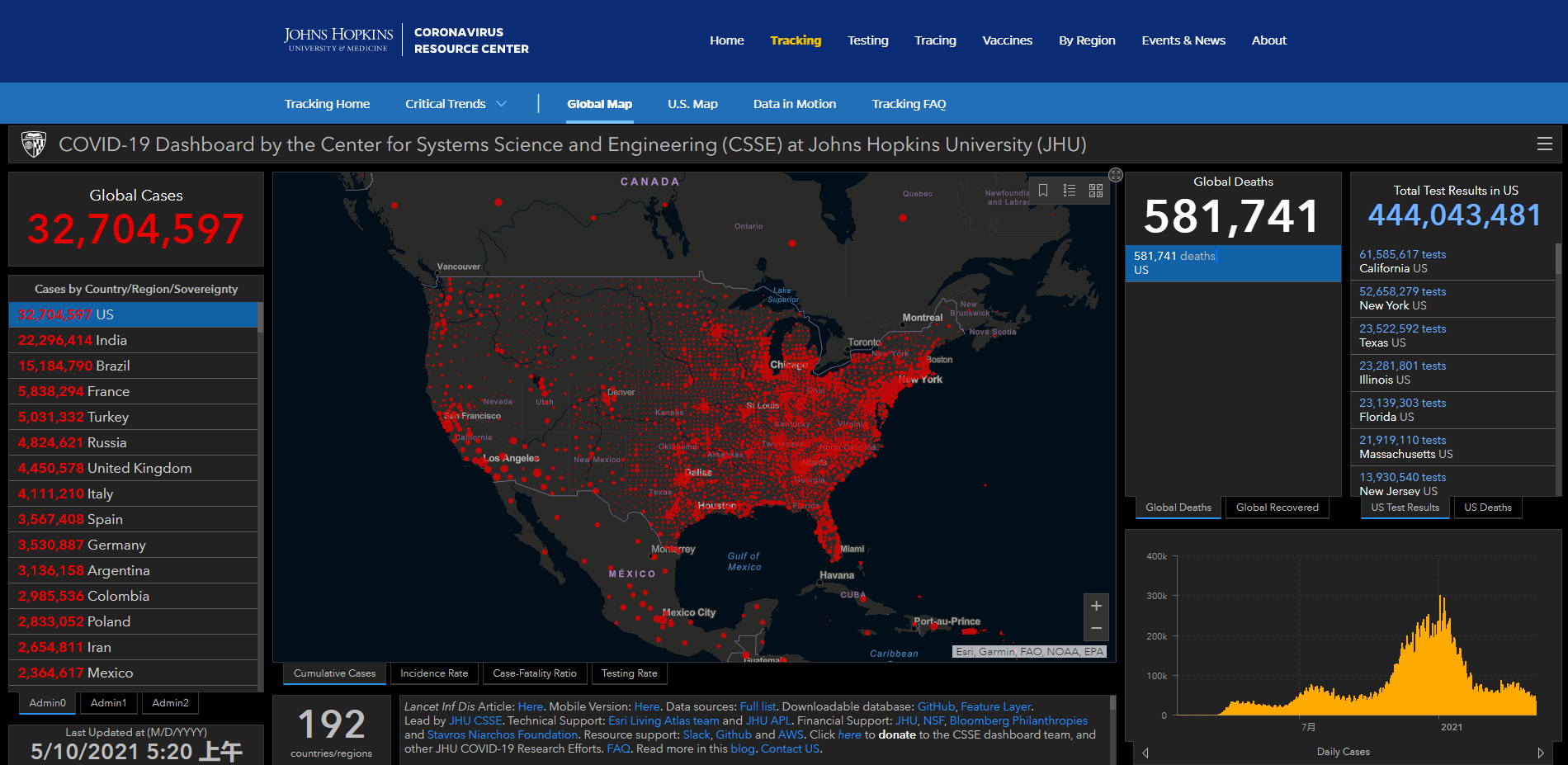Screen dimensions: 1568x765
Task: Open Events & News page
Action: (x=1183, y=40)
